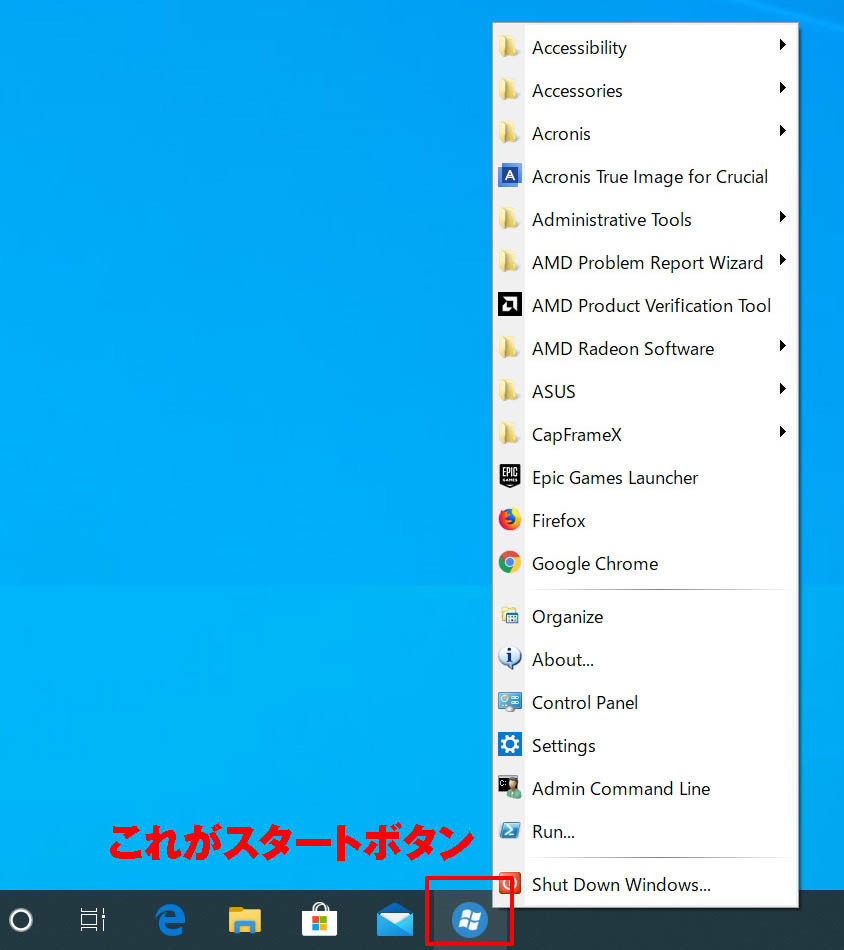Screen dimensions: 844x950
Task: Open the Accessories folder entry
Action: (645, 90)
